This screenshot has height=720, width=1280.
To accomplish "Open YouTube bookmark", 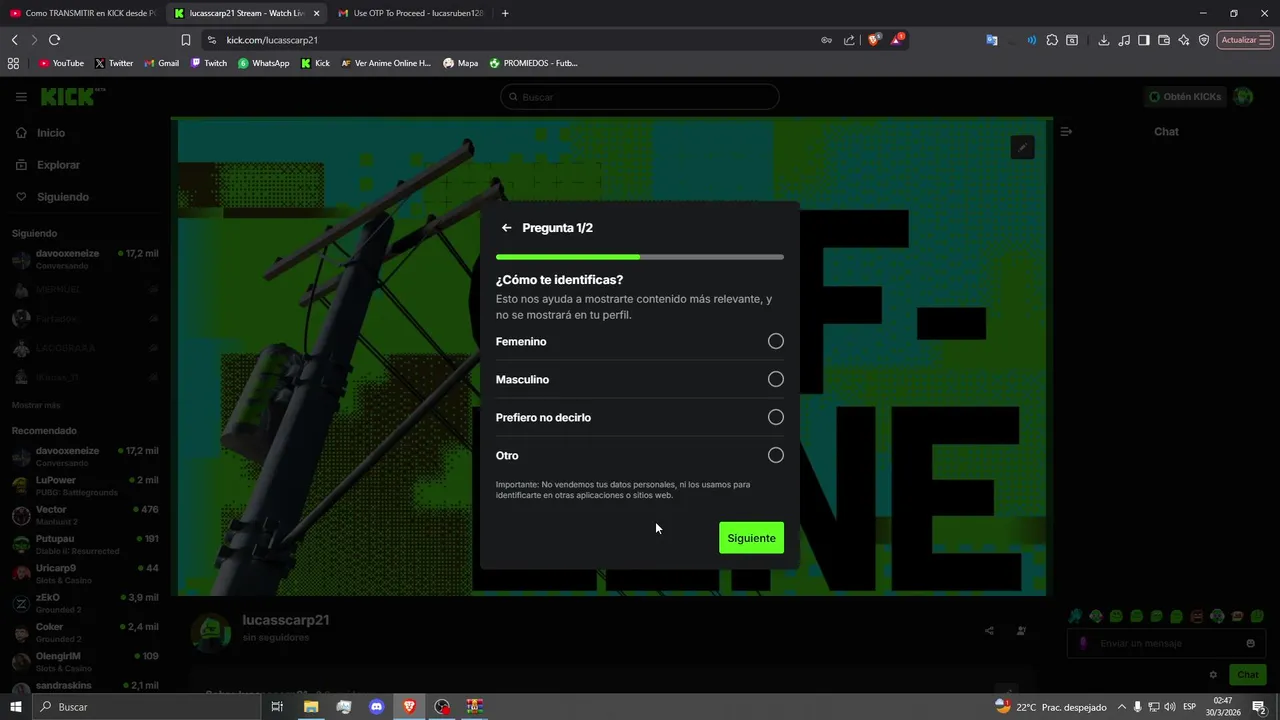I will [61, 63].
